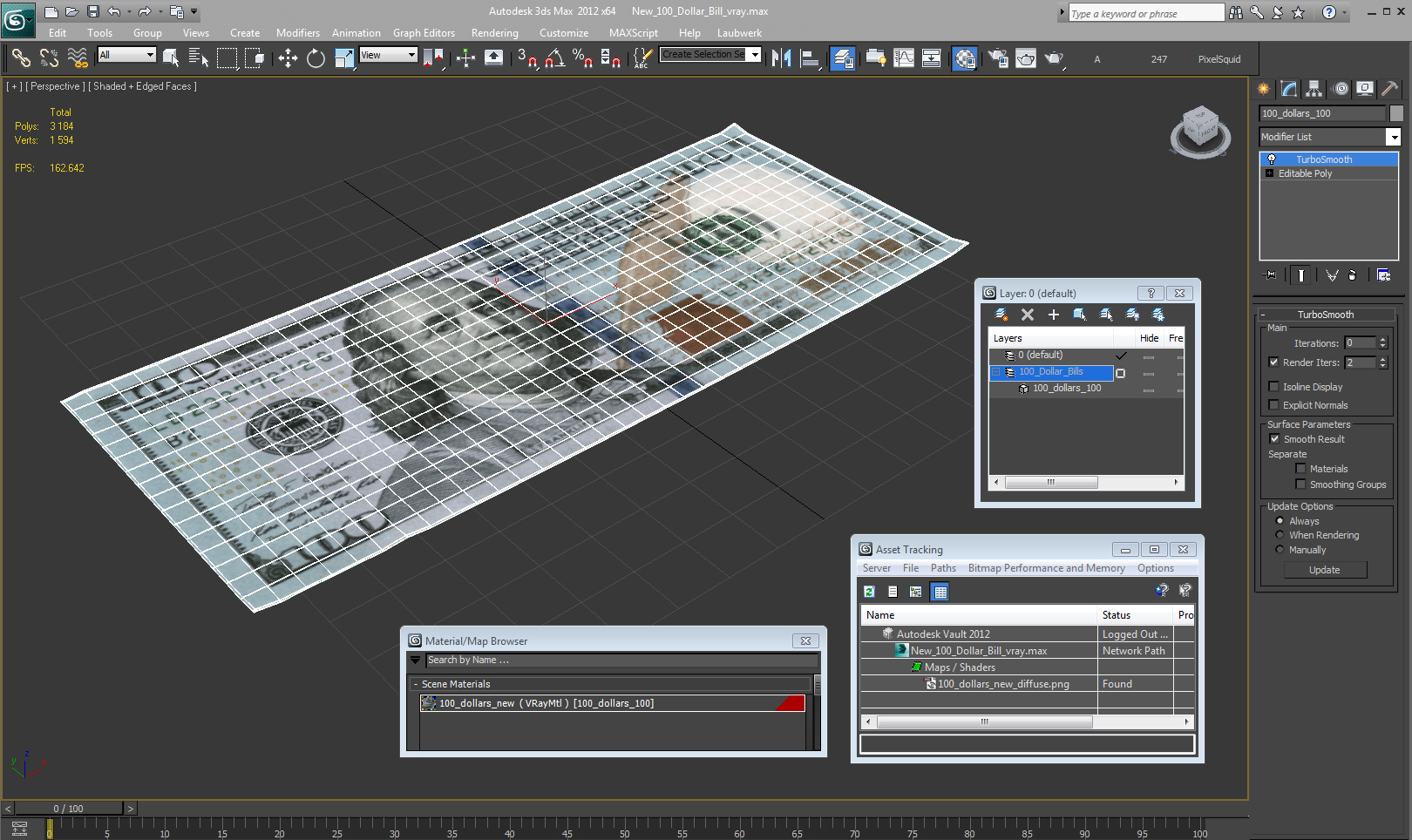Expand the Editable Poly stack entry
The width and height of the screenshot is (1412, 840).
point(1270,173)
